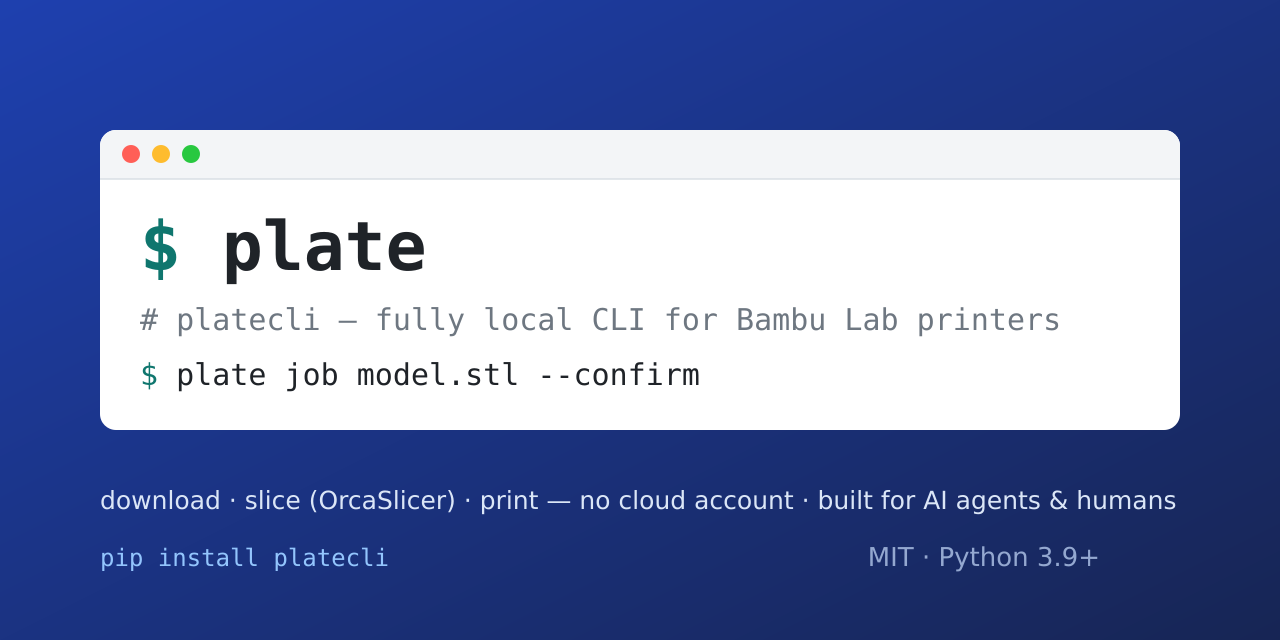Viewport: 1280px width, 640px height.
Task: Click 'slice (OrcaSlicer)' in tagline
Action: click(350, 501)
